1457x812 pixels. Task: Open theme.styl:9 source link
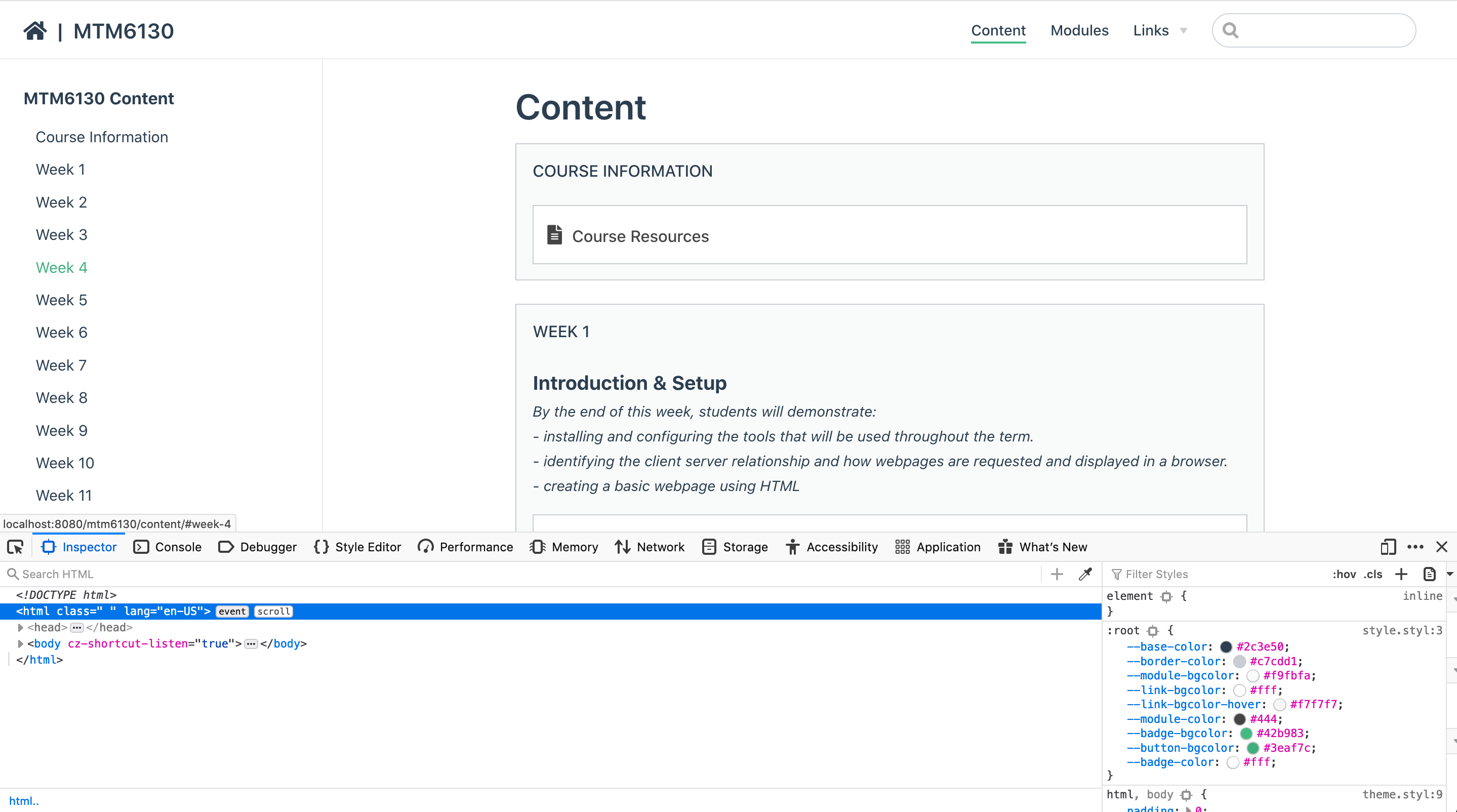pos(1402,795)
